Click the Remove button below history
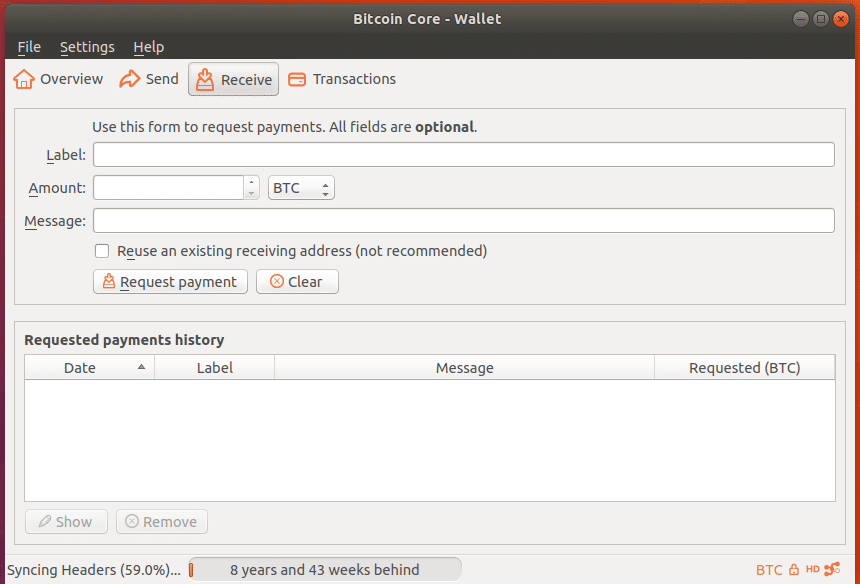Screen dimensions: 860x584 [162, 521]
